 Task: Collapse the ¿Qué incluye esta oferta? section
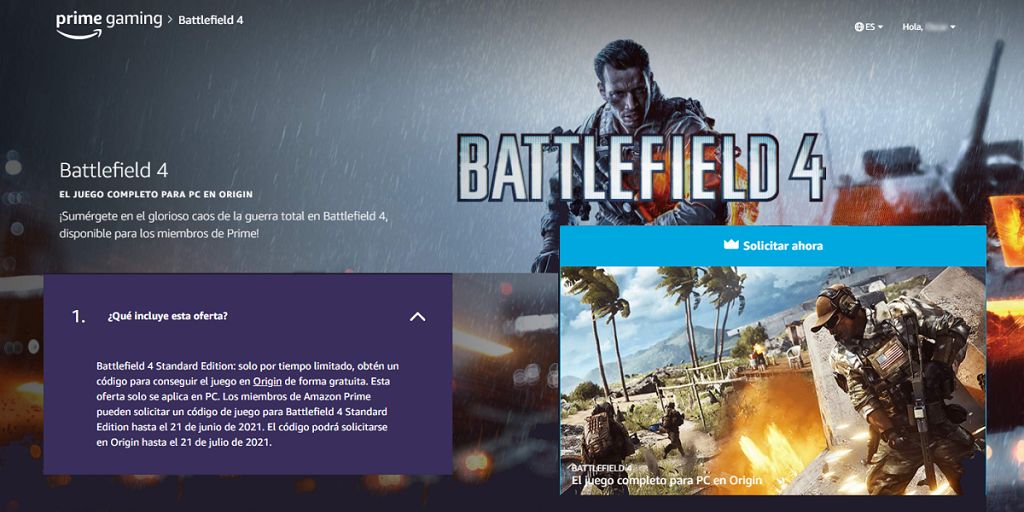click(x=417, y=317)
